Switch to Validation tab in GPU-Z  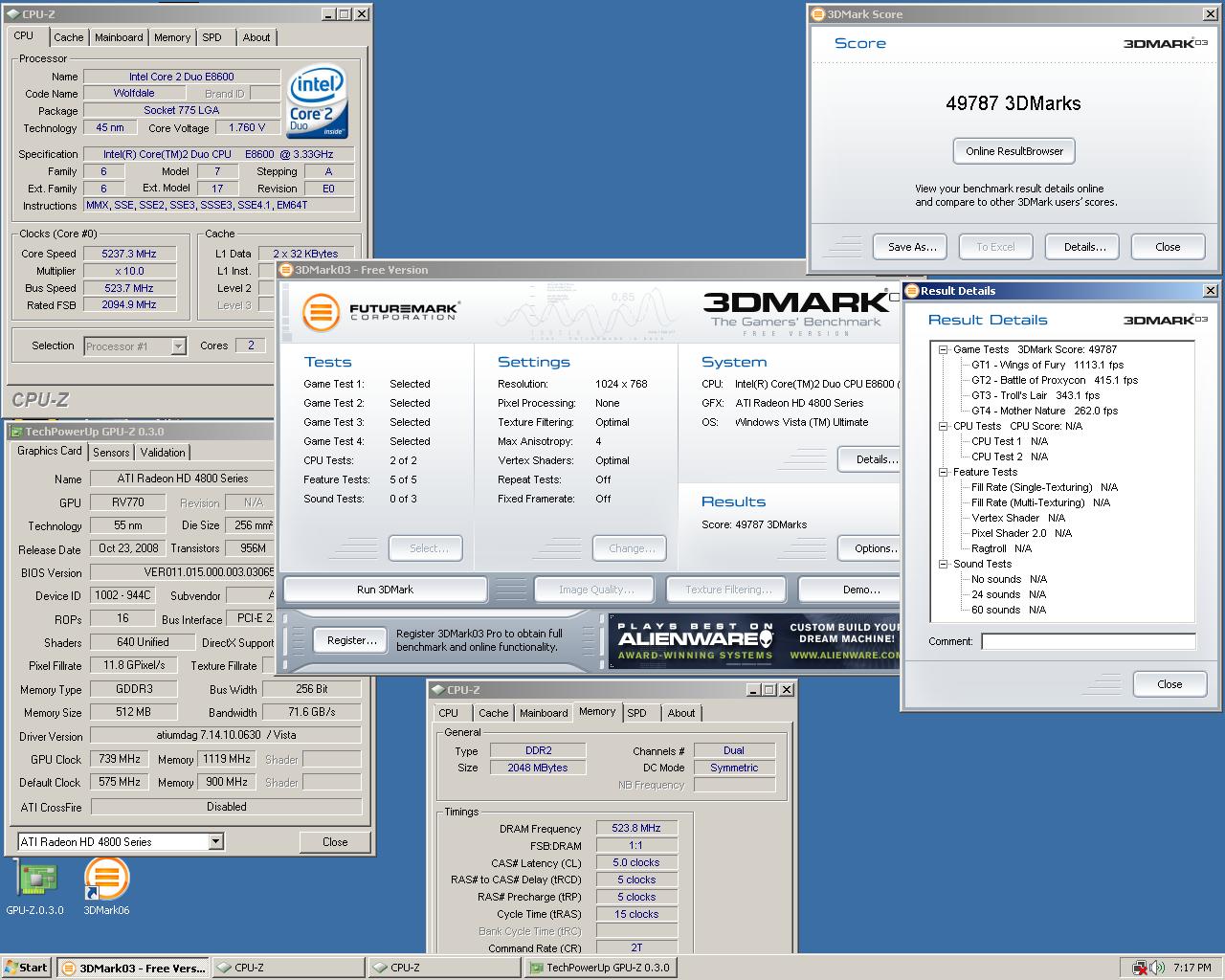click(163, 453)
